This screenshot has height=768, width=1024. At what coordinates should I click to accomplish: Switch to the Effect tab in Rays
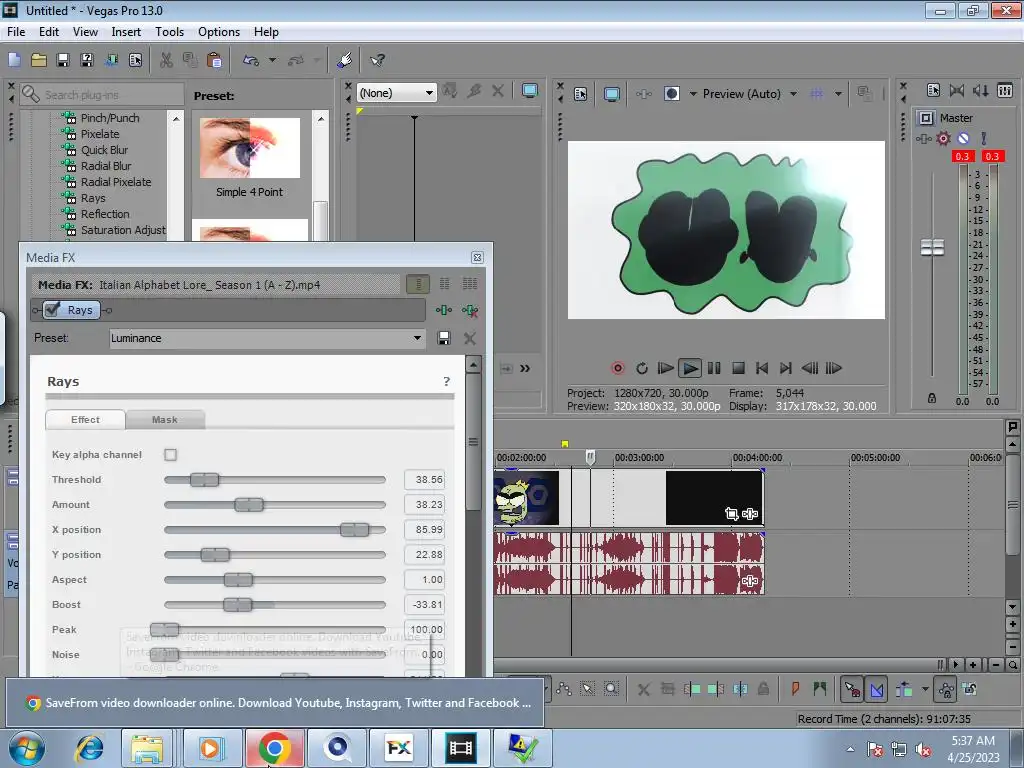pyautogui.click(x=86, y=419)
